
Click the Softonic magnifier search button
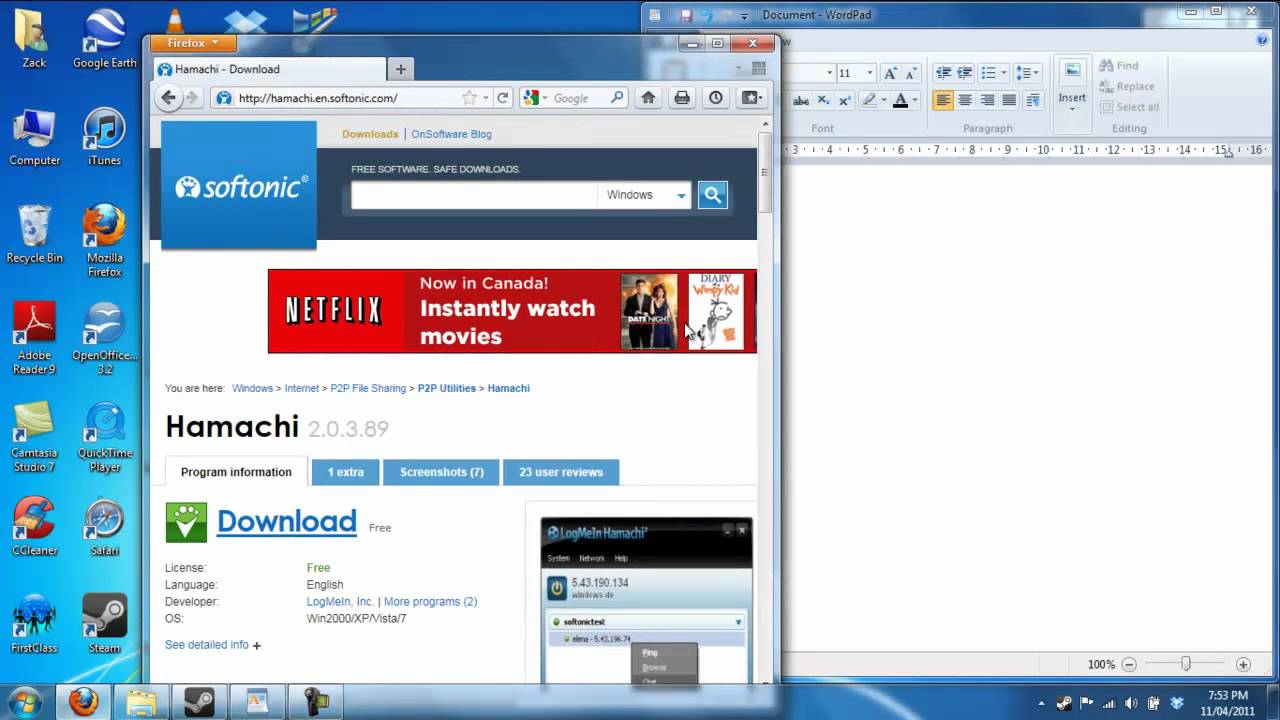pos(713,195)
